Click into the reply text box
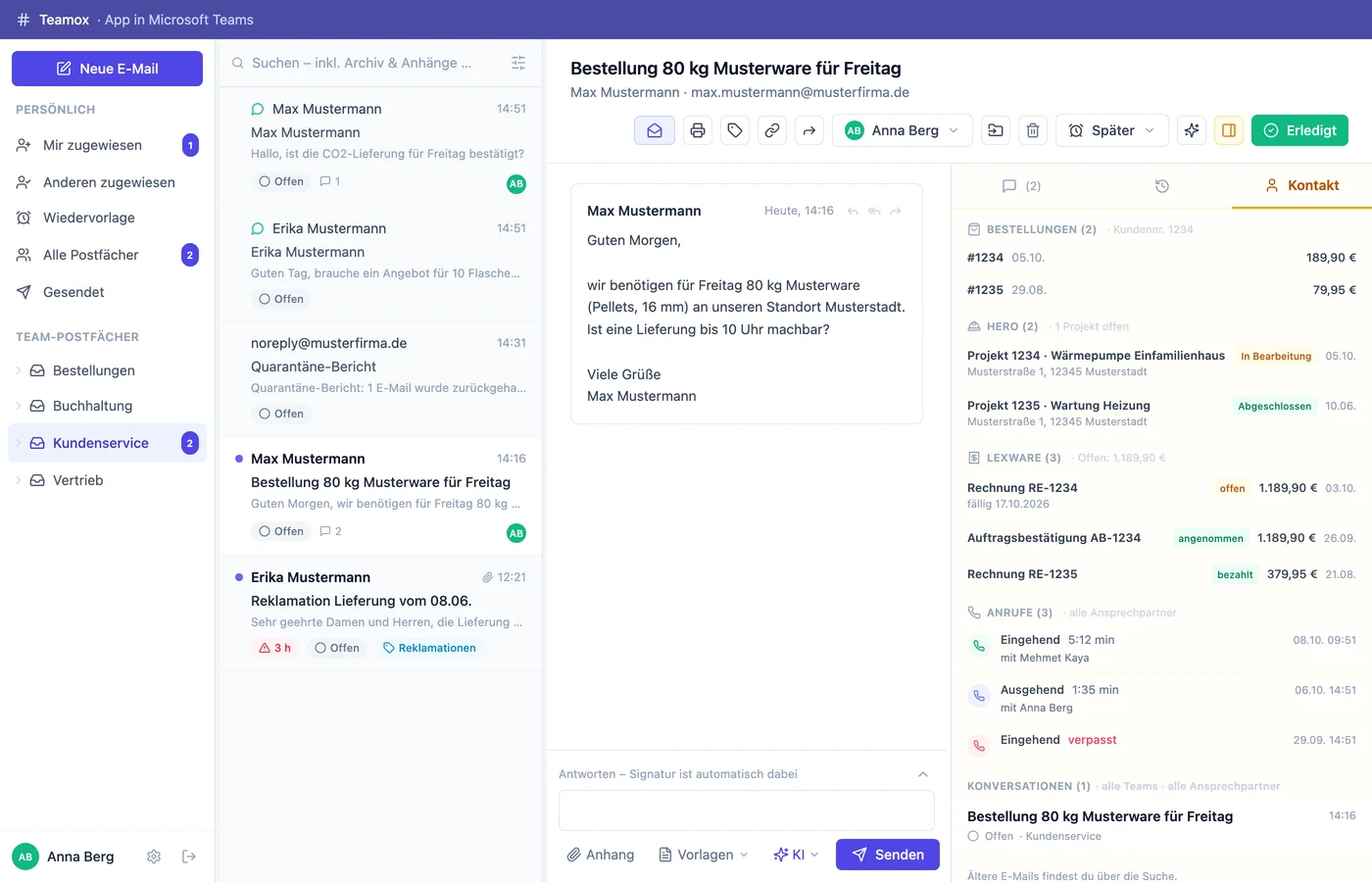Image resolution: width=1372 pixels, height=882 pixels. [747, 810]
